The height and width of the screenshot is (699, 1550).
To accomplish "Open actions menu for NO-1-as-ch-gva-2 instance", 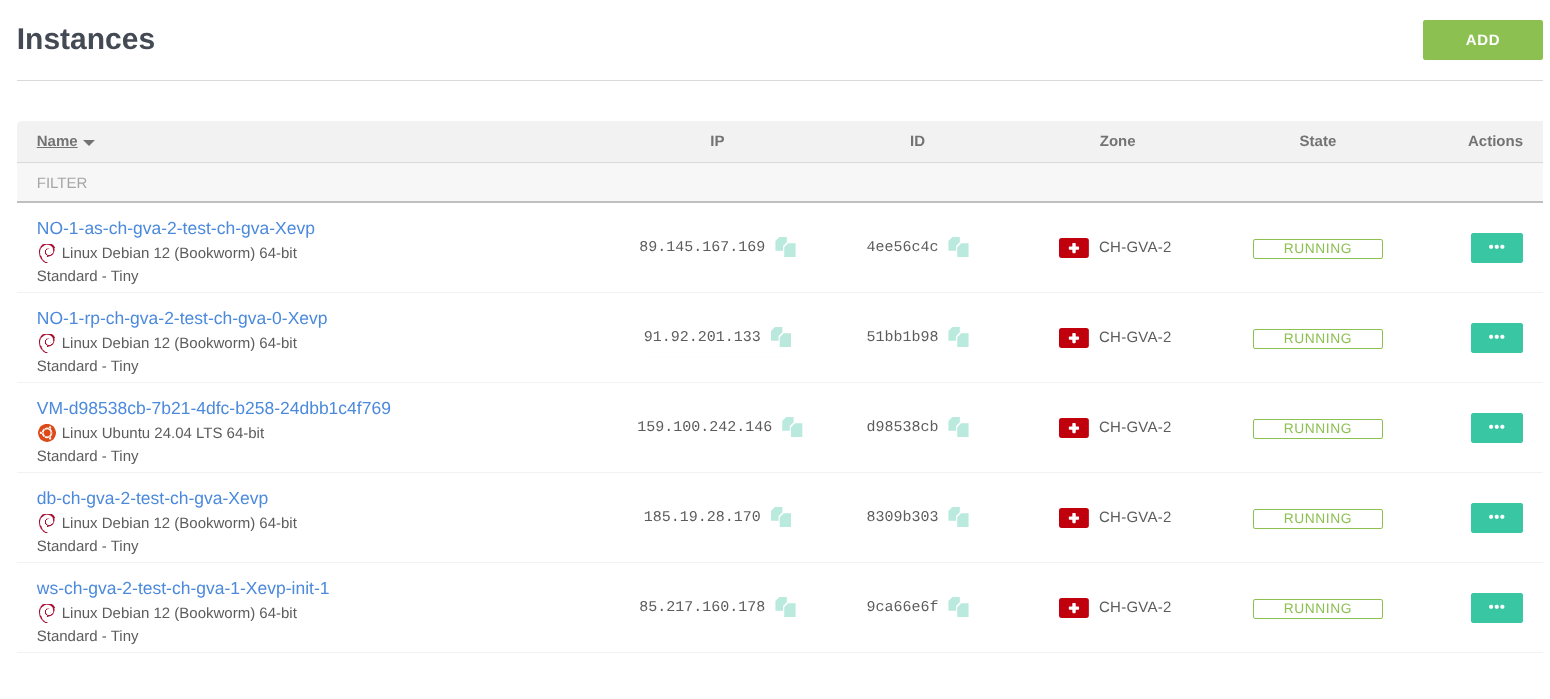I will [x=1496, y=248].
